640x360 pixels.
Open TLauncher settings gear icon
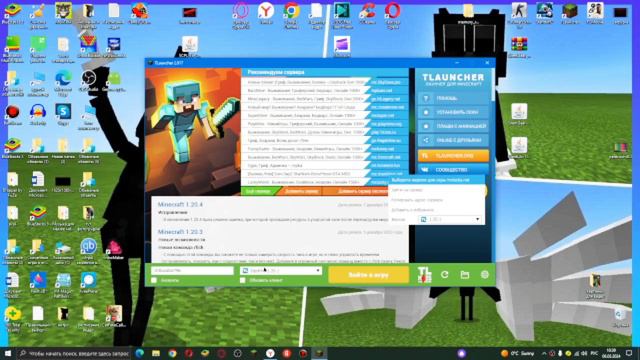tap(484, 275)
